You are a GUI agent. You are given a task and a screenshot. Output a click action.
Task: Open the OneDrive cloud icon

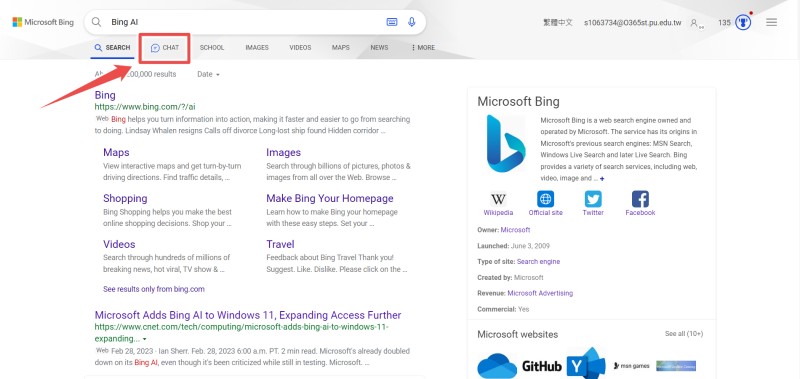[x=496, y=366]
